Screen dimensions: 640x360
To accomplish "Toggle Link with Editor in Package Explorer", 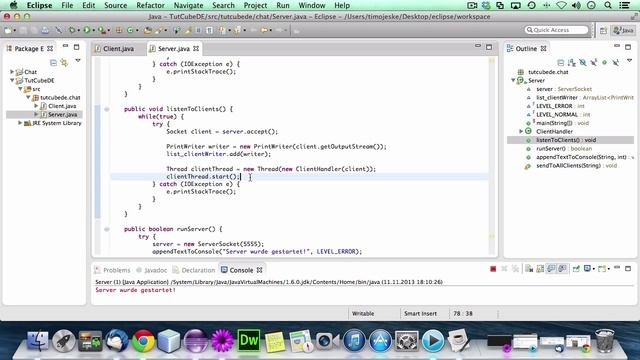I will tap(64, 62).
